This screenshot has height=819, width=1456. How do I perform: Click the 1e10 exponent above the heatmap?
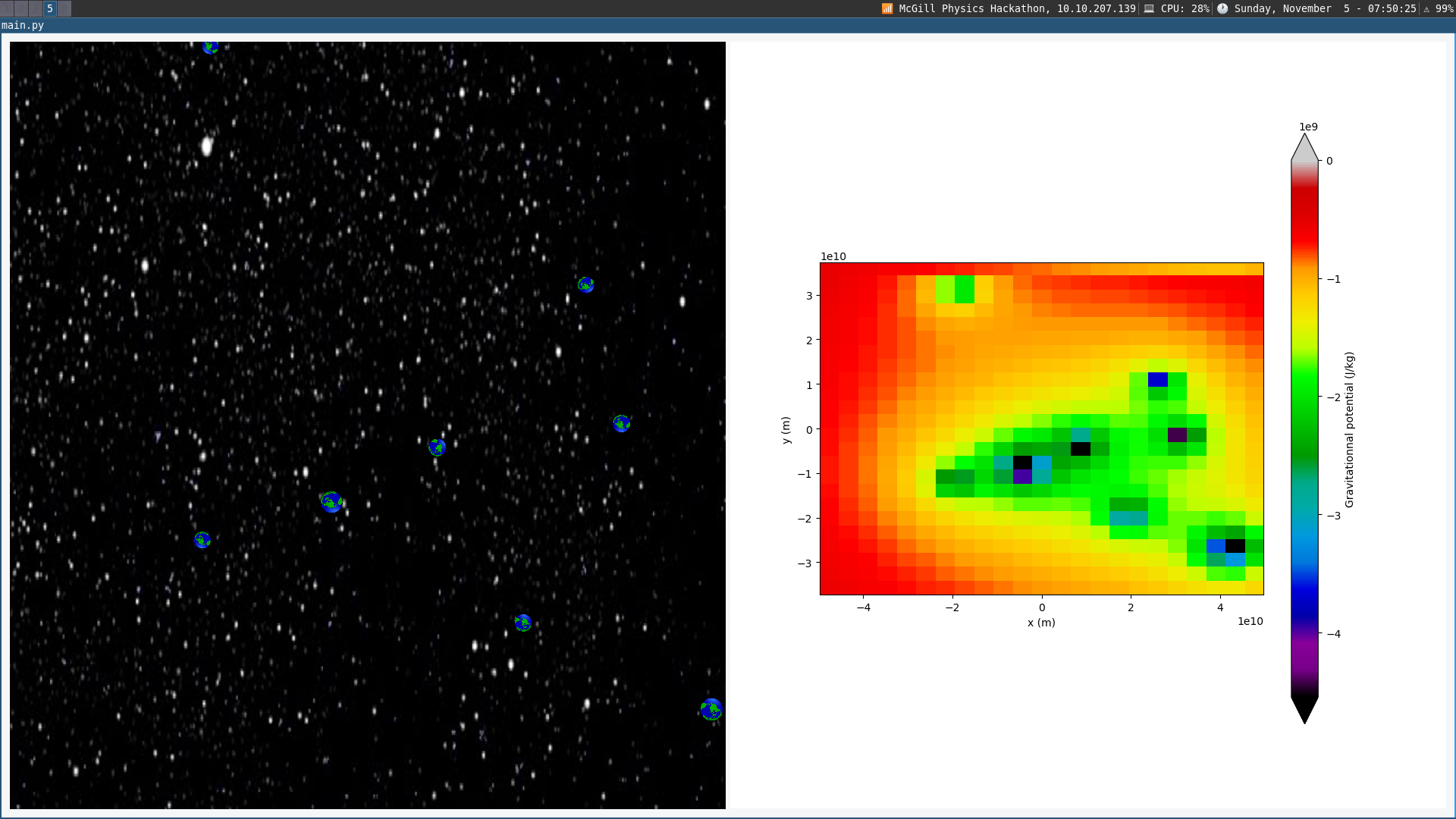tap(833, 256)
